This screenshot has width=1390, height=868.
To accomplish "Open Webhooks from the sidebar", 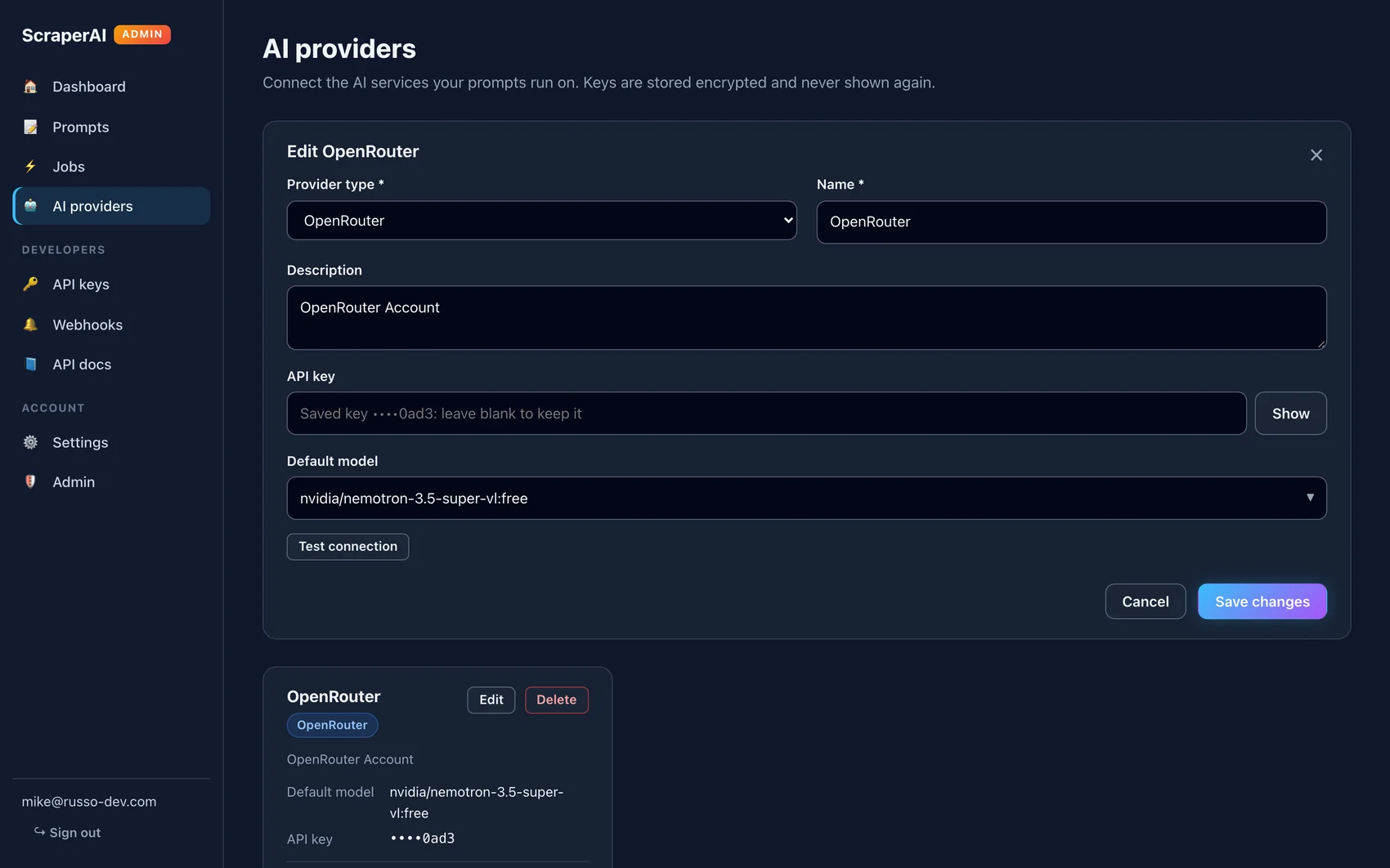I will pyautogui.click(x=111, y=324).
